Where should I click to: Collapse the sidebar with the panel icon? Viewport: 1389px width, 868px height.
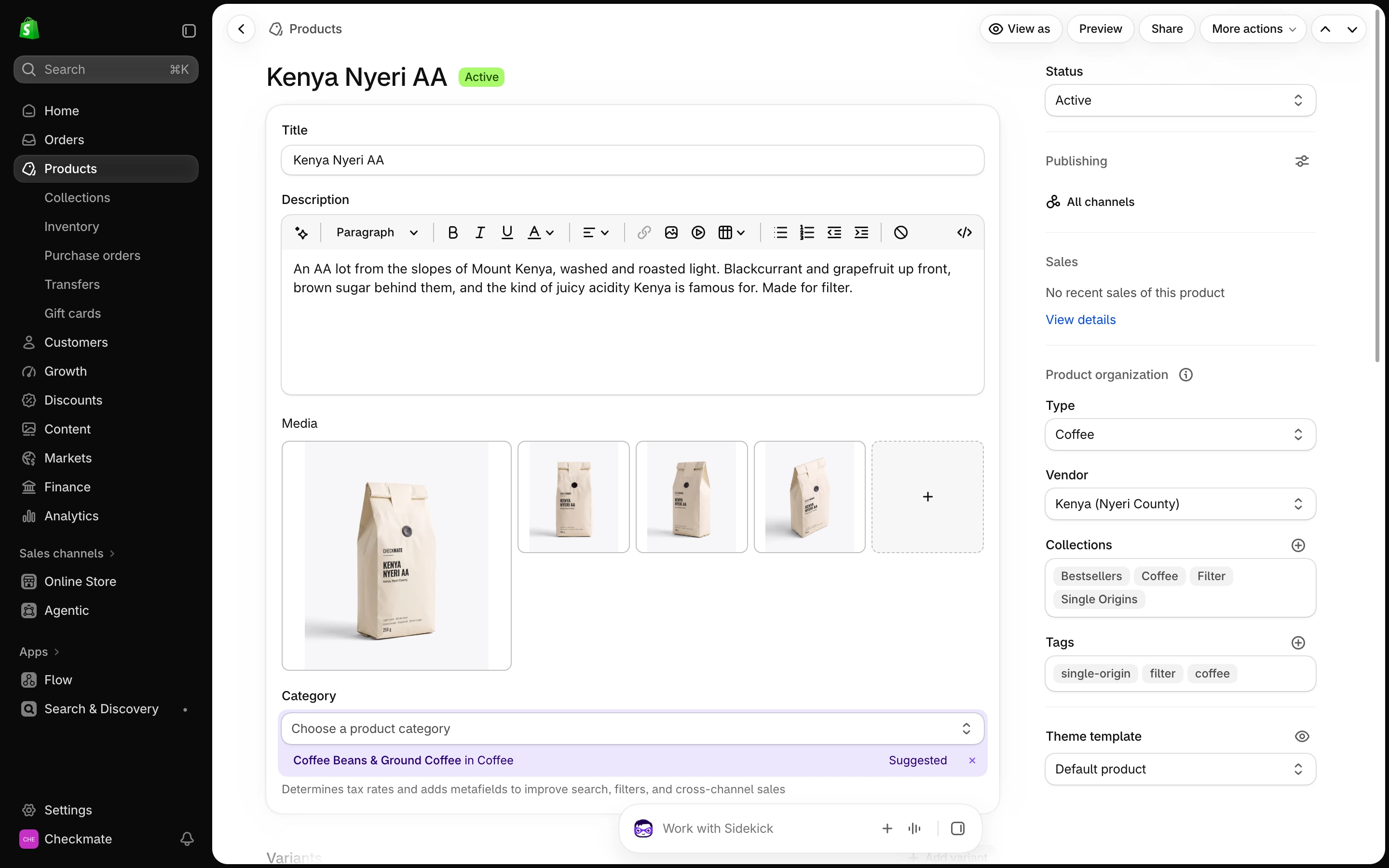click(189, 30)
